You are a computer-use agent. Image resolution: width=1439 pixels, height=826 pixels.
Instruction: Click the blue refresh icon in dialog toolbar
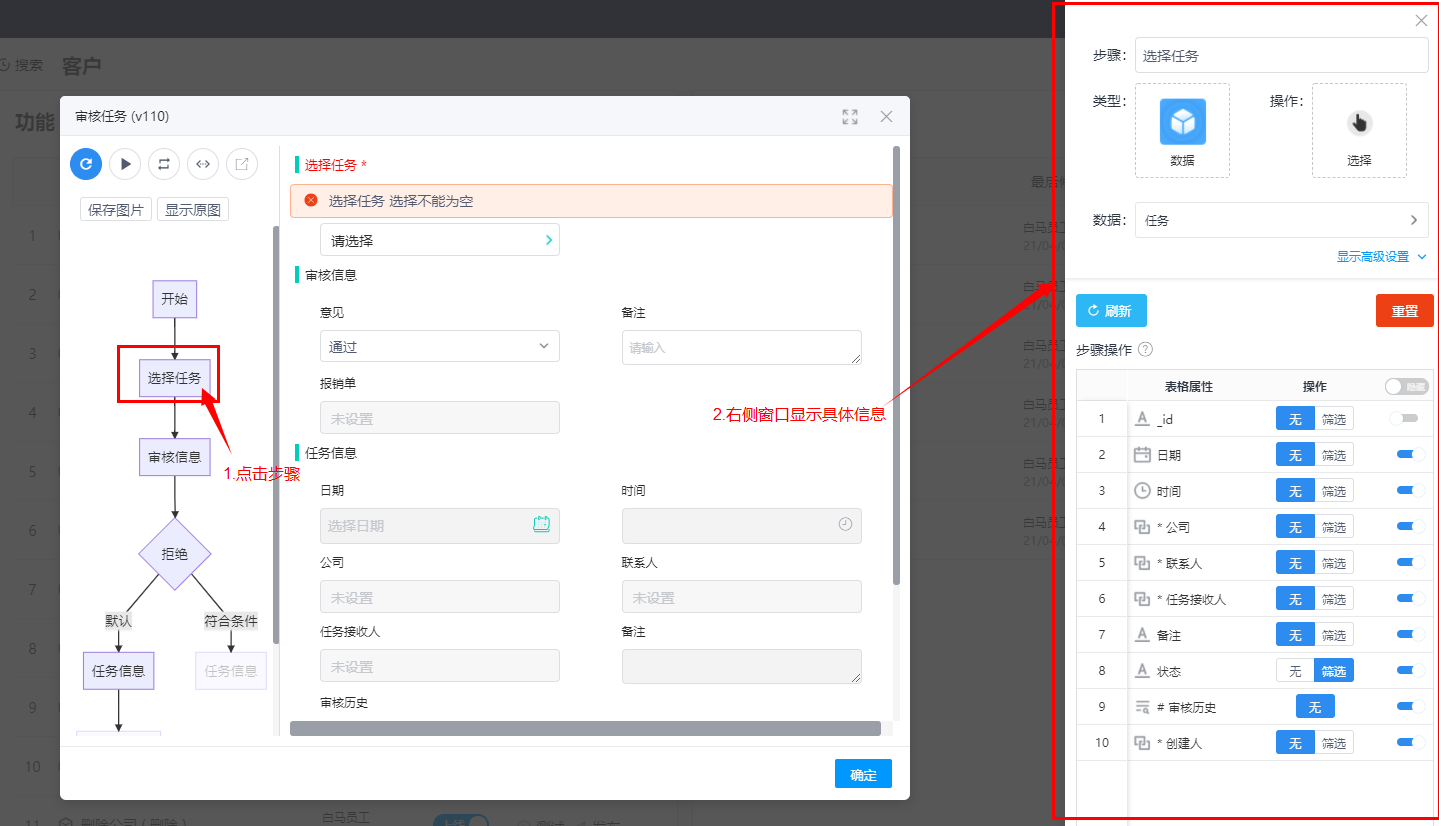[x=86, y=163]
